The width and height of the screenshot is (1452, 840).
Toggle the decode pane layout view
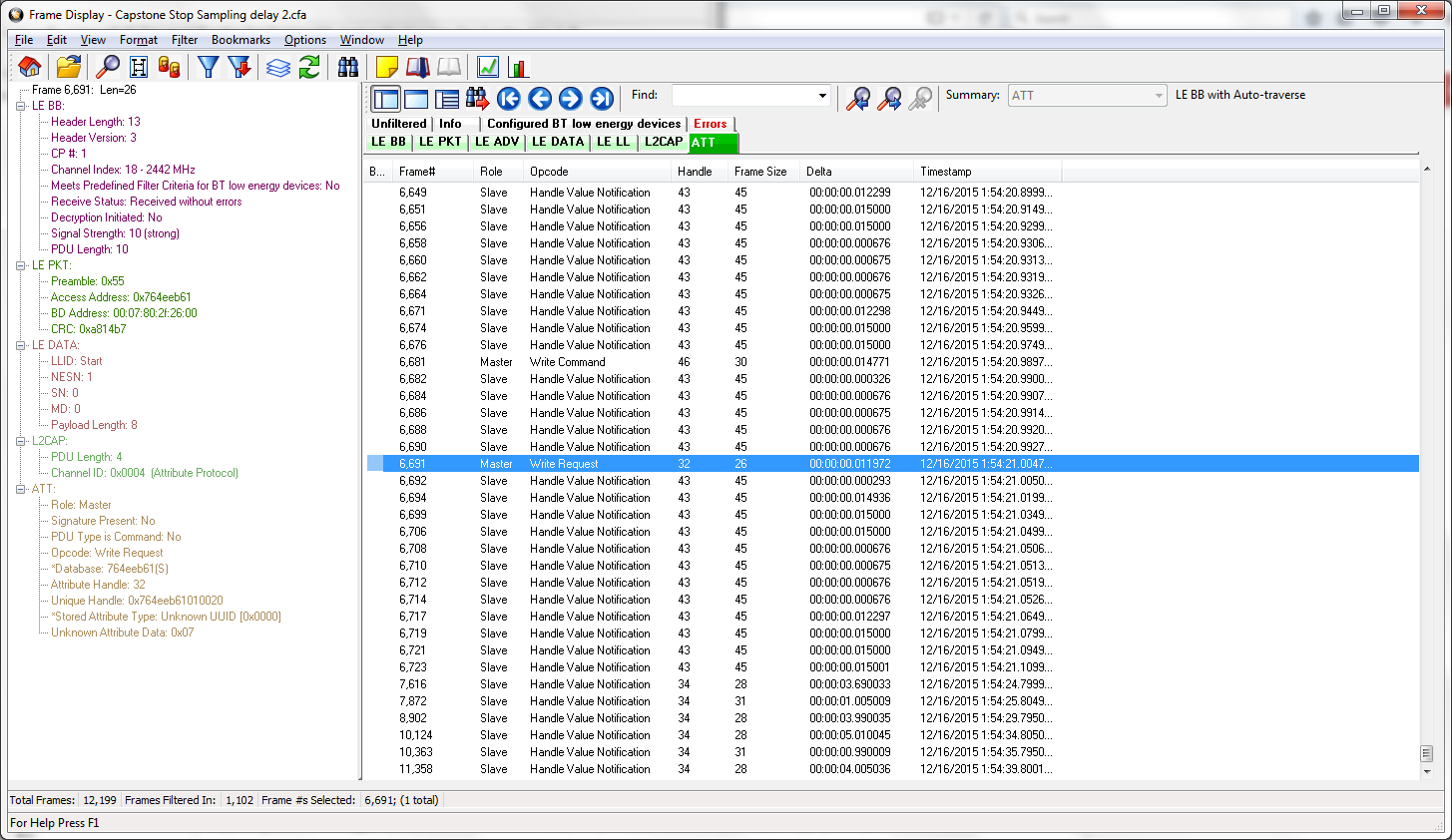[386, 99]
